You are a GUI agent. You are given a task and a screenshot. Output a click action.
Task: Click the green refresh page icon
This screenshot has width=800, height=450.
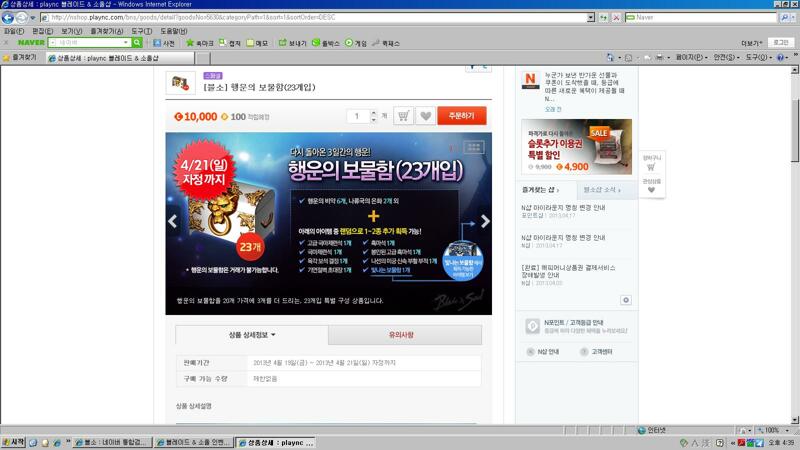click(604, 17)
